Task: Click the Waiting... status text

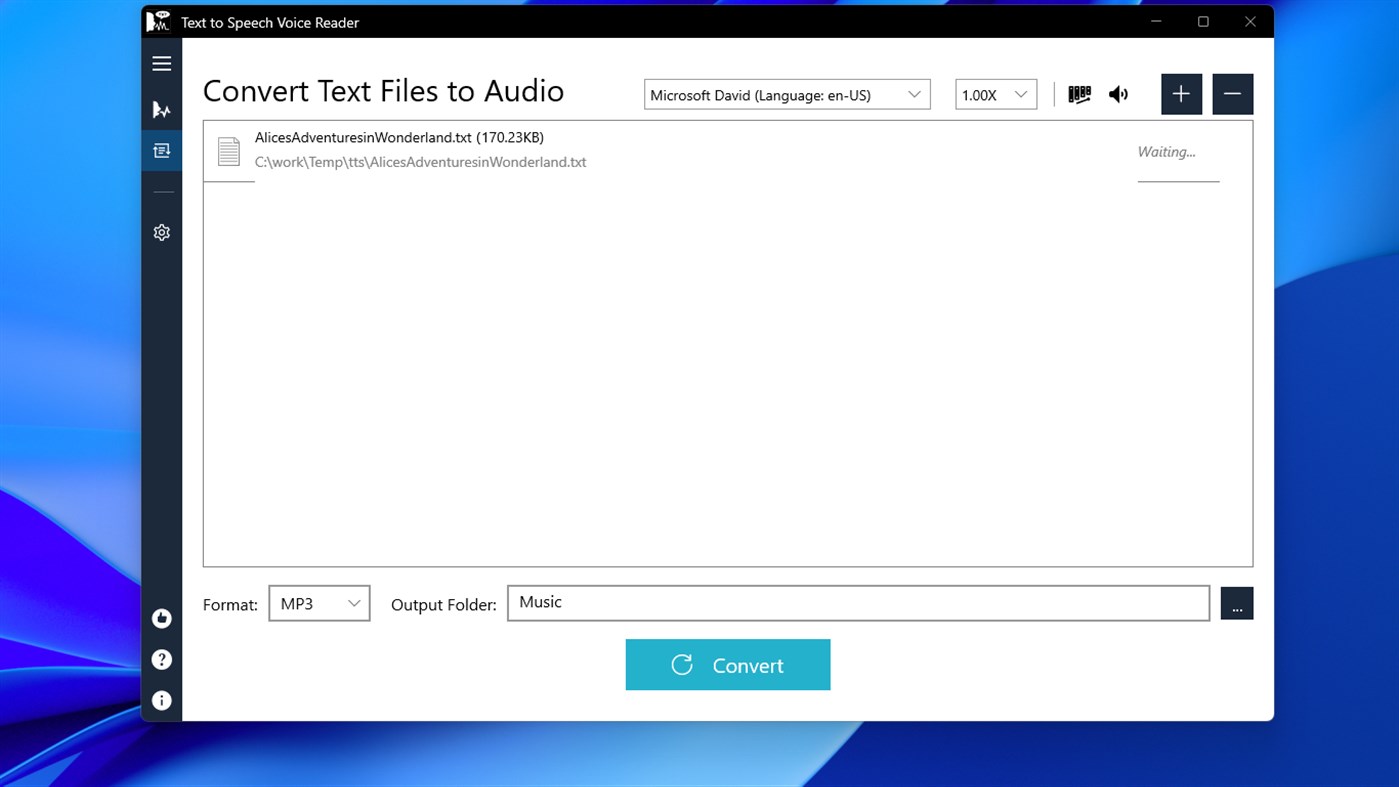Action: [x=1166, y=152]
